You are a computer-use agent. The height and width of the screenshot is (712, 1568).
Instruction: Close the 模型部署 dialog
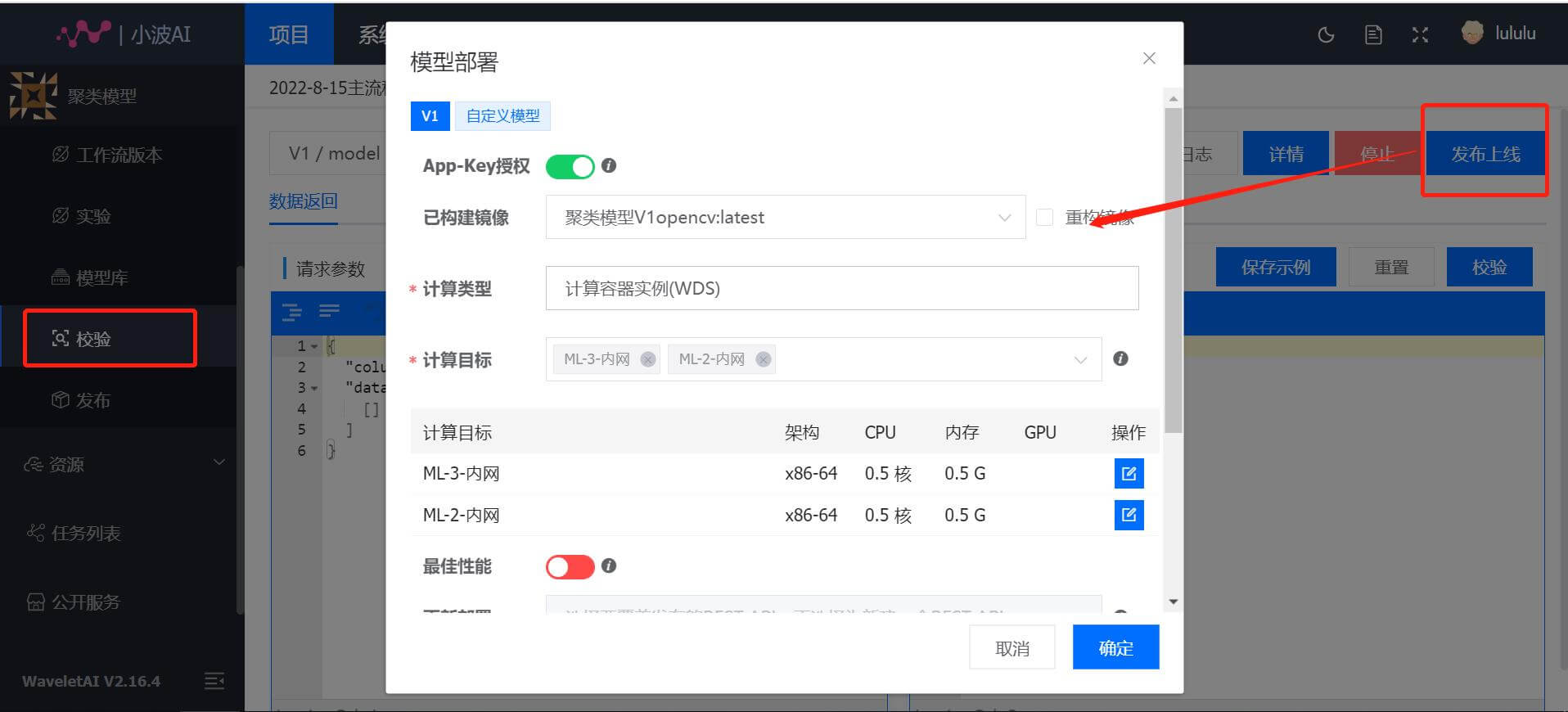[1149, 58]
